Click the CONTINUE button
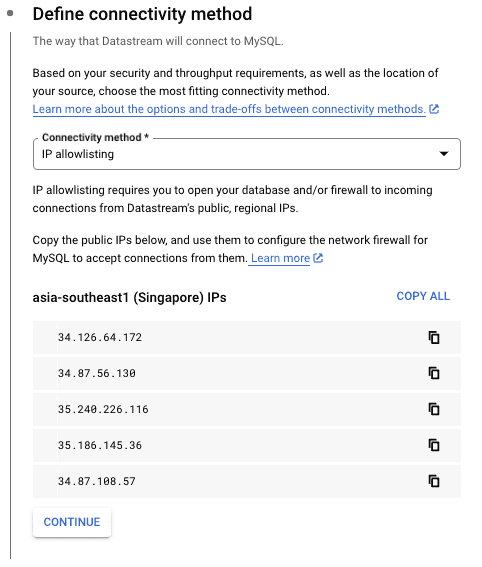482x567 pixels. 72,522
